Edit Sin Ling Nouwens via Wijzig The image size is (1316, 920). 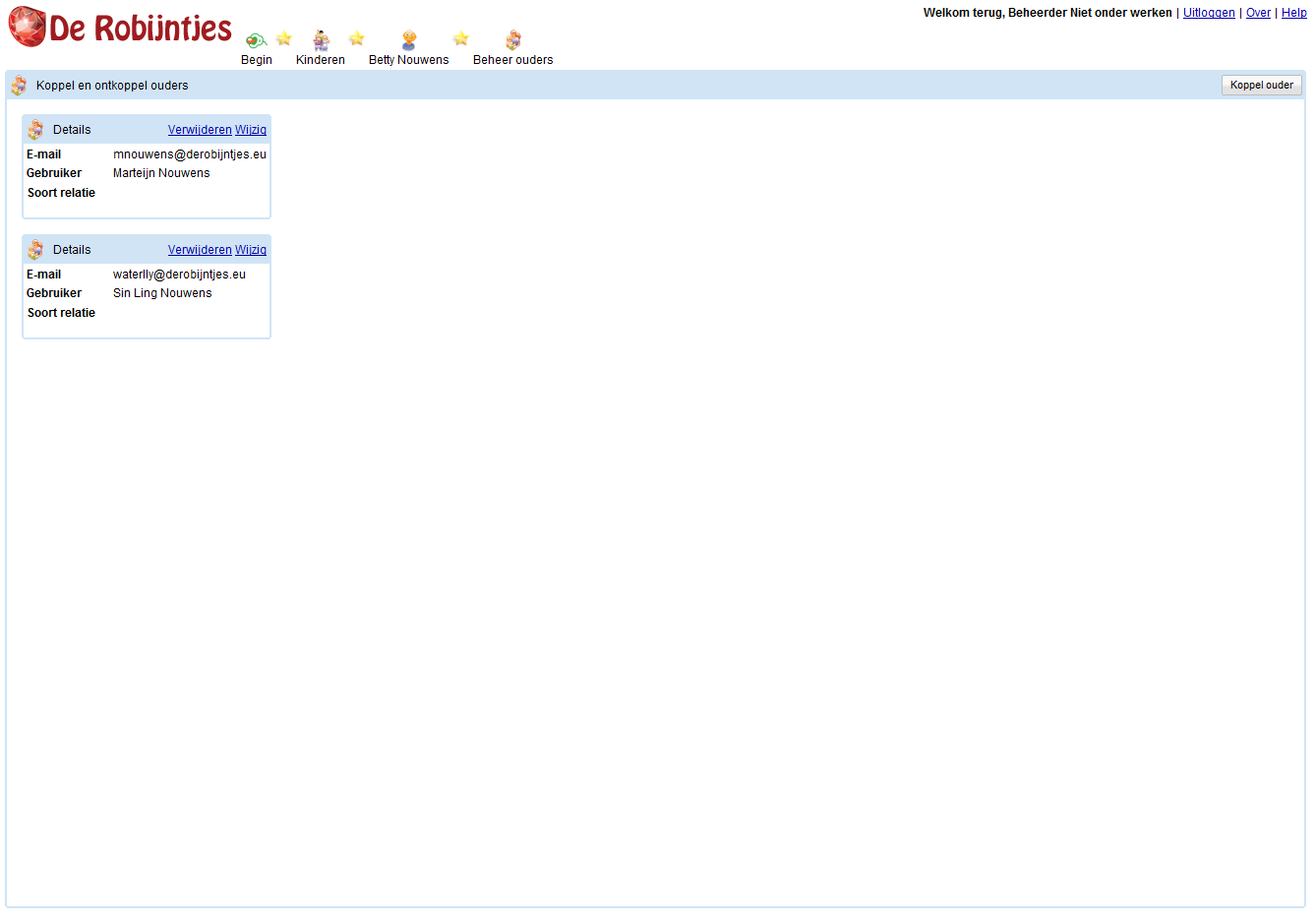point(251,250)
